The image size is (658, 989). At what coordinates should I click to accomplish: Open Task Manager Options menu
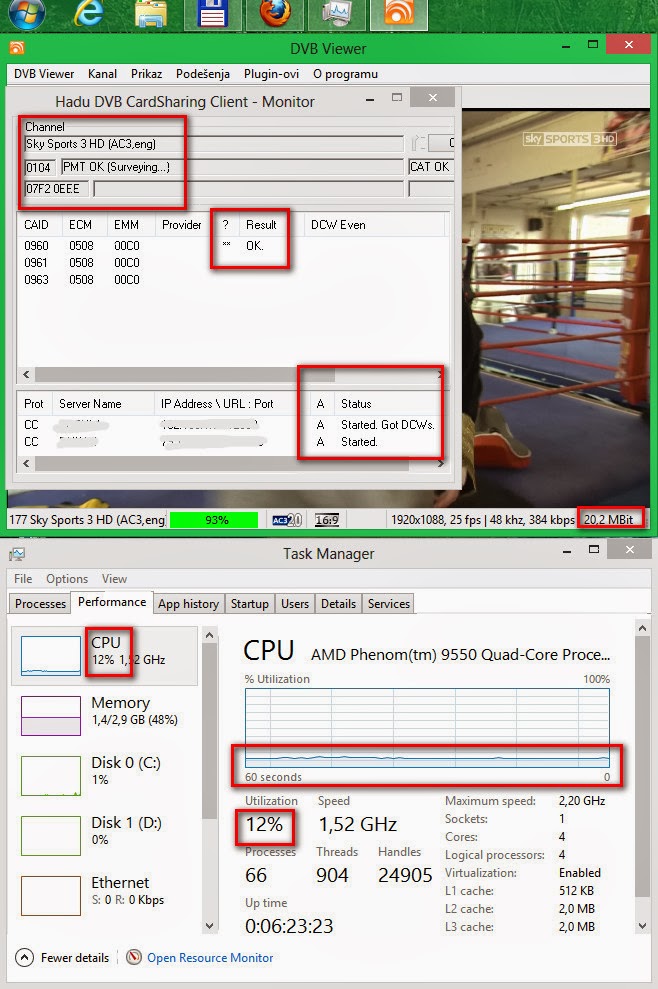click(67, 578)
